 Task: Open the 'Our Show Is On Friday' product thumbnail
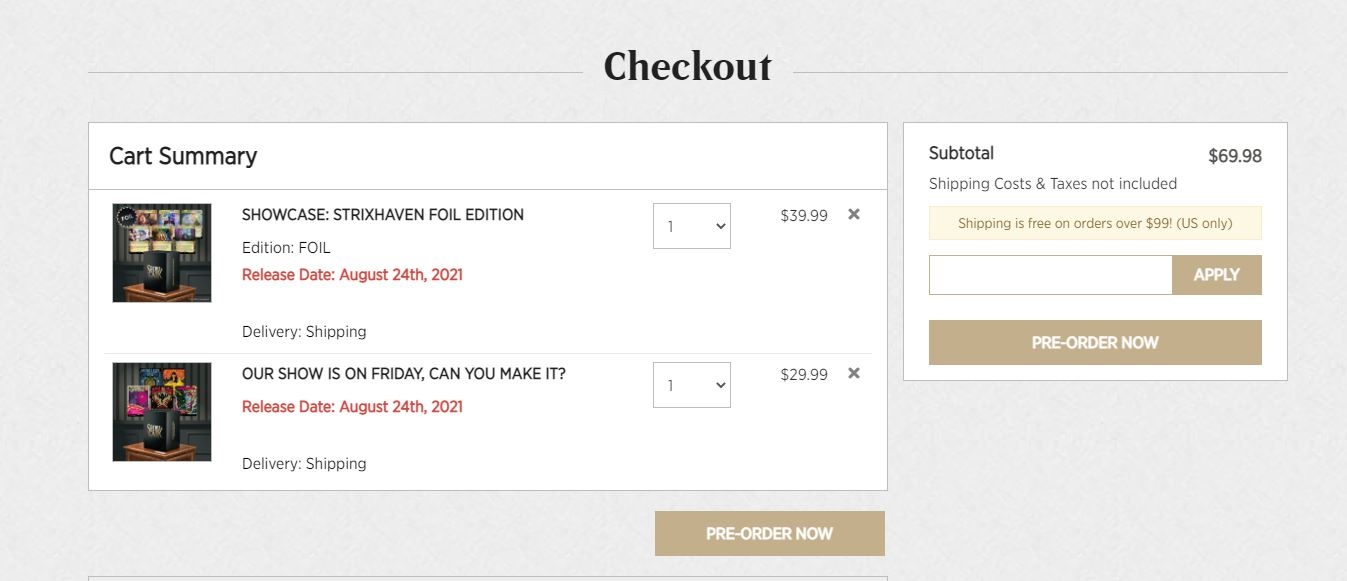tap(162, 412)
